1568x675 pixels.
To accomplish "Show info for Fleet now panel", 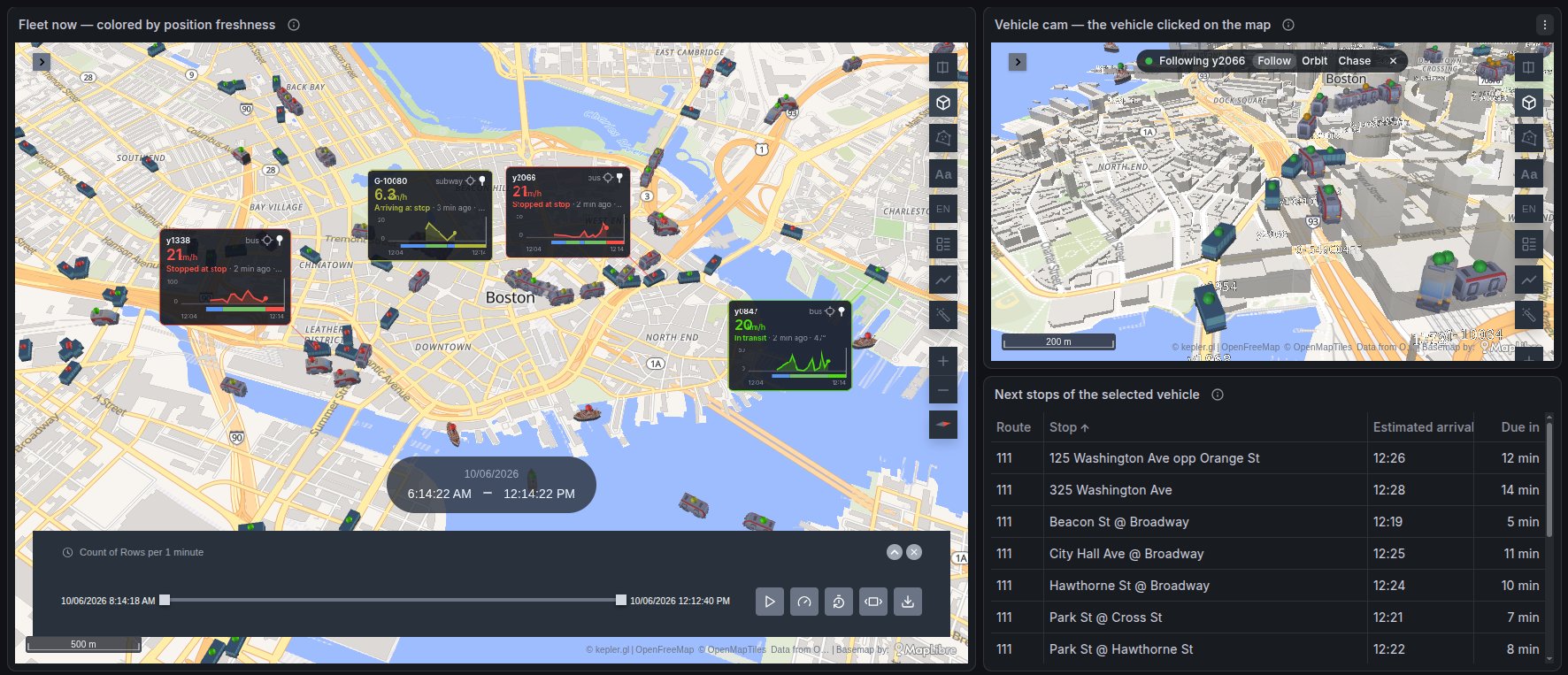I will pyautogui.click(x=294, y=25).
